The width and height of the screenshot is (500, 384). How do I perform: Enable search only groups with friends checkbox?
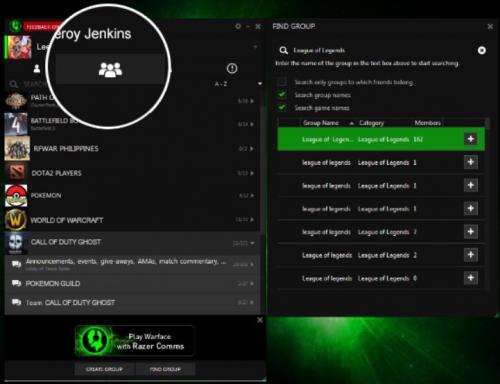coord(282,82)
